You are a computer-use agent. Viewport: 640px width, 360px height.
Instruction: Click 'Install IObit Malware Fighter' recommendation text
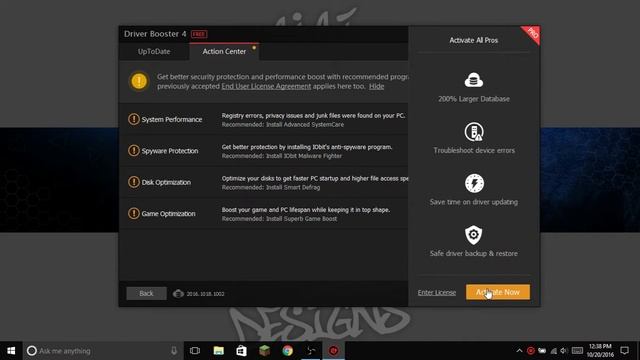[x=304, y=156]
